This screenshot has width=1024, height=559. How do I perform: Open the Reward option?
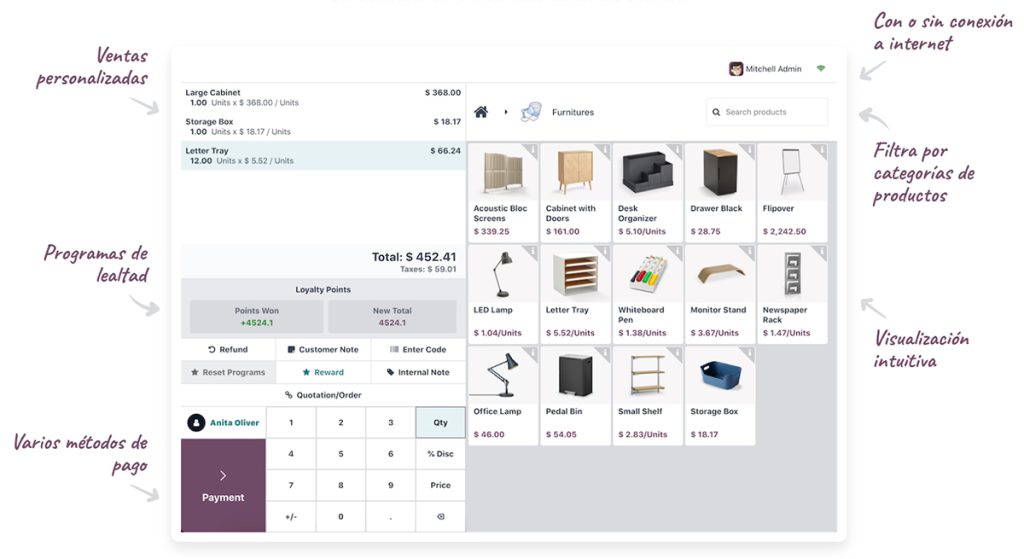point(323,372)
